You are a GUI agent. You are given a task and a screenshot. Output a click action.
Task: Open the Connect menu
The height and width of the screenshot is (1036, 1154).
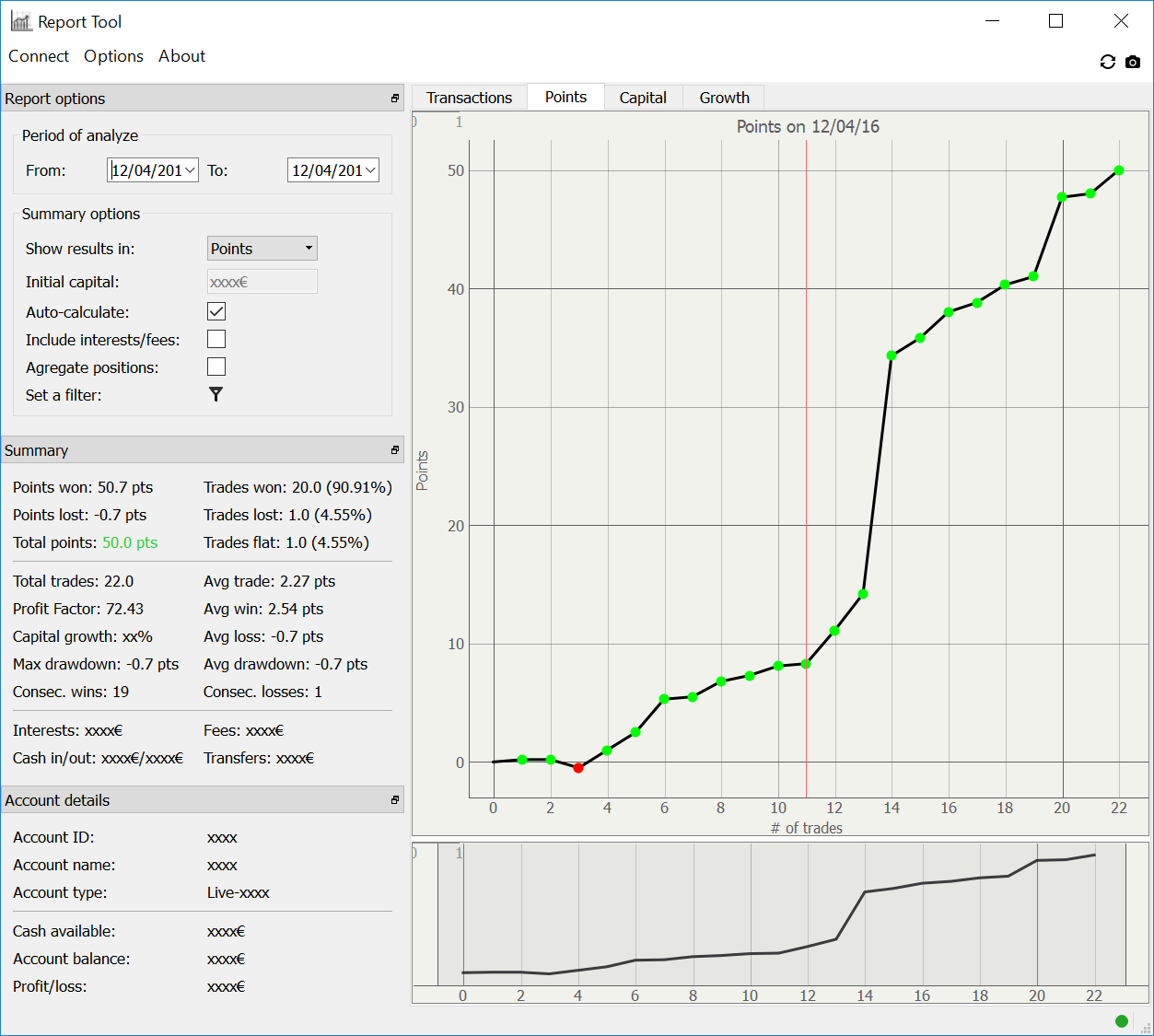[x=39, y=56]
